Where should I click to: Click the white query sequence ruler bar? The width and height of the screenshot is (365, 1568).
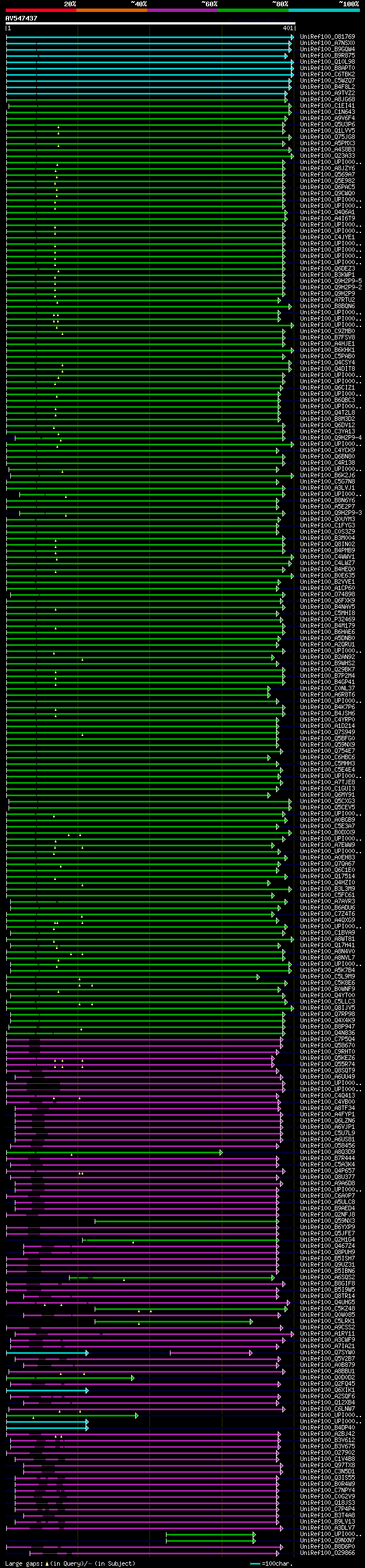151,24
